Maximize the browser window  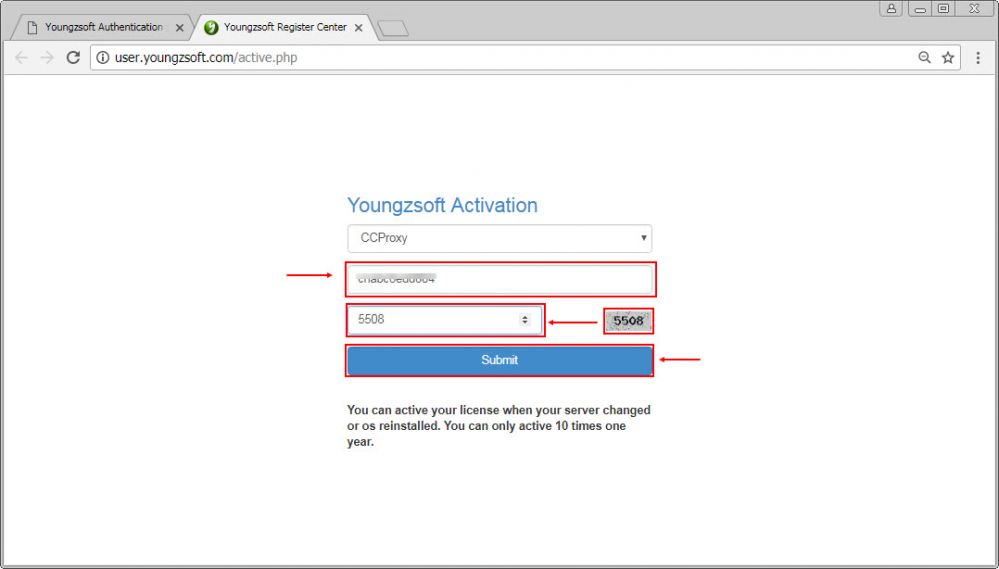[x=944, y=8]
